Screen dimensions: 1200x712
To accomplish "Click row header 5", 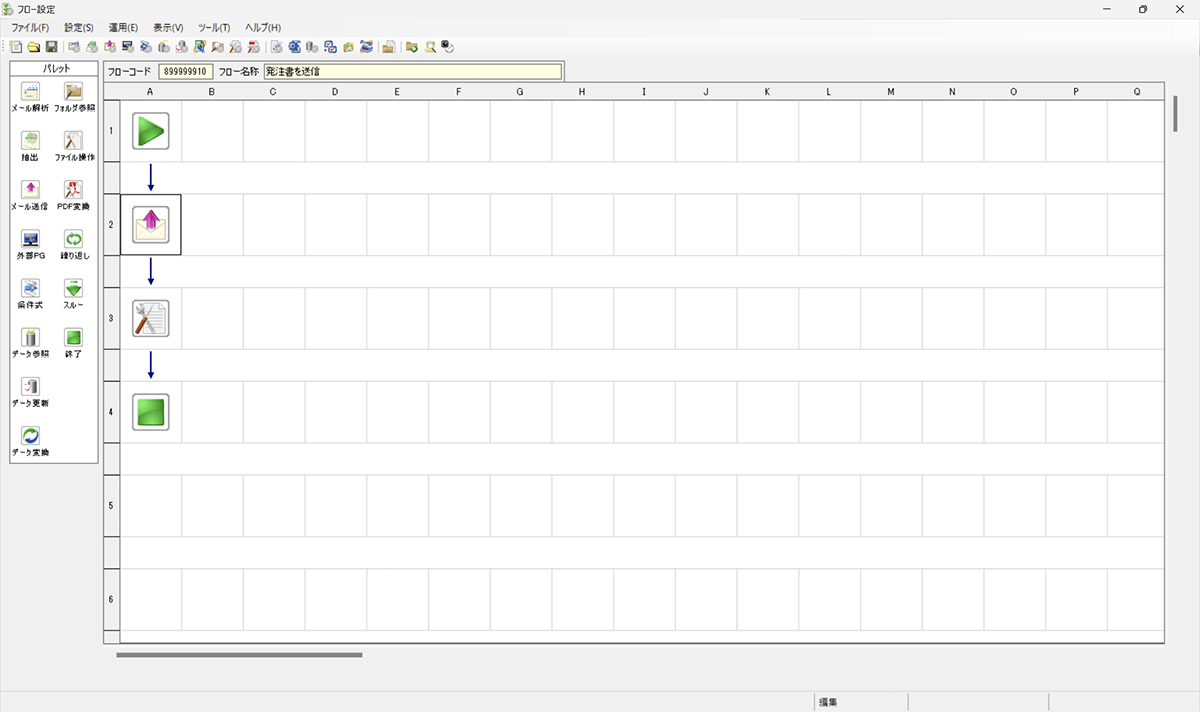I will click(111, 505).
